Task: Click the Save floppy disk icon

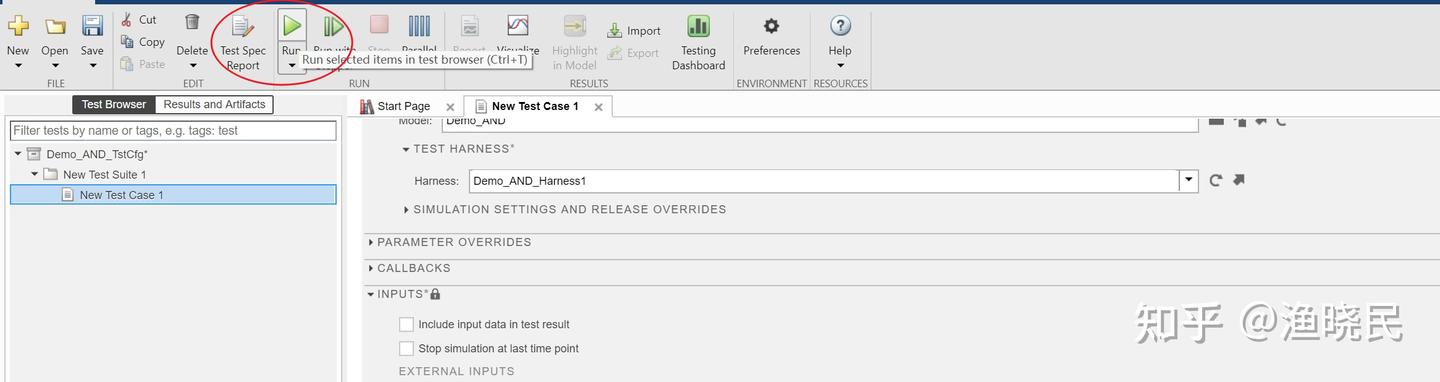Action: pyautogui.click(x=92, y=26)
